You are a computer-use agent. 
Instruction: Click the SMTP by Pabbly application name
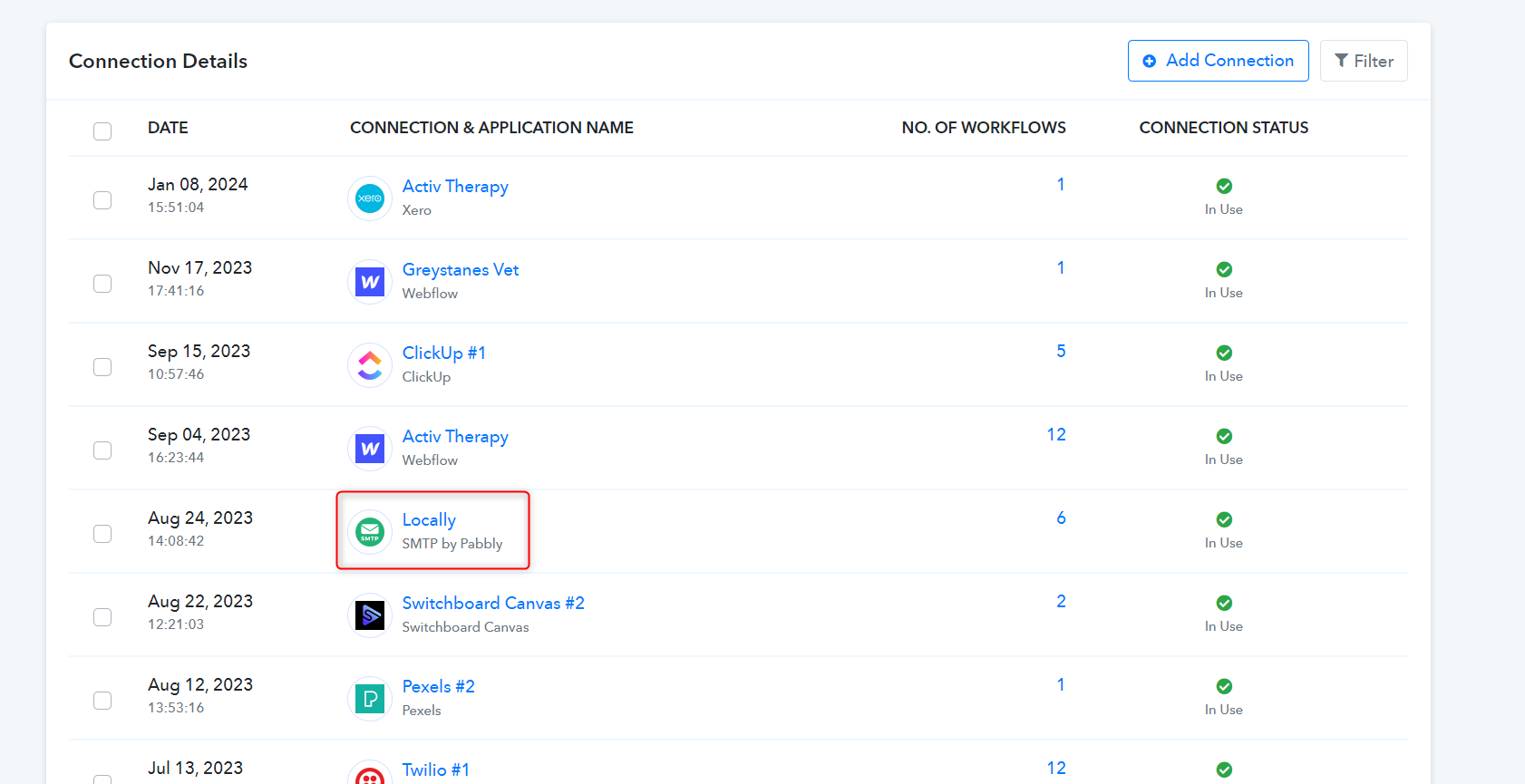pyautogui.click(x=452, y=544)
